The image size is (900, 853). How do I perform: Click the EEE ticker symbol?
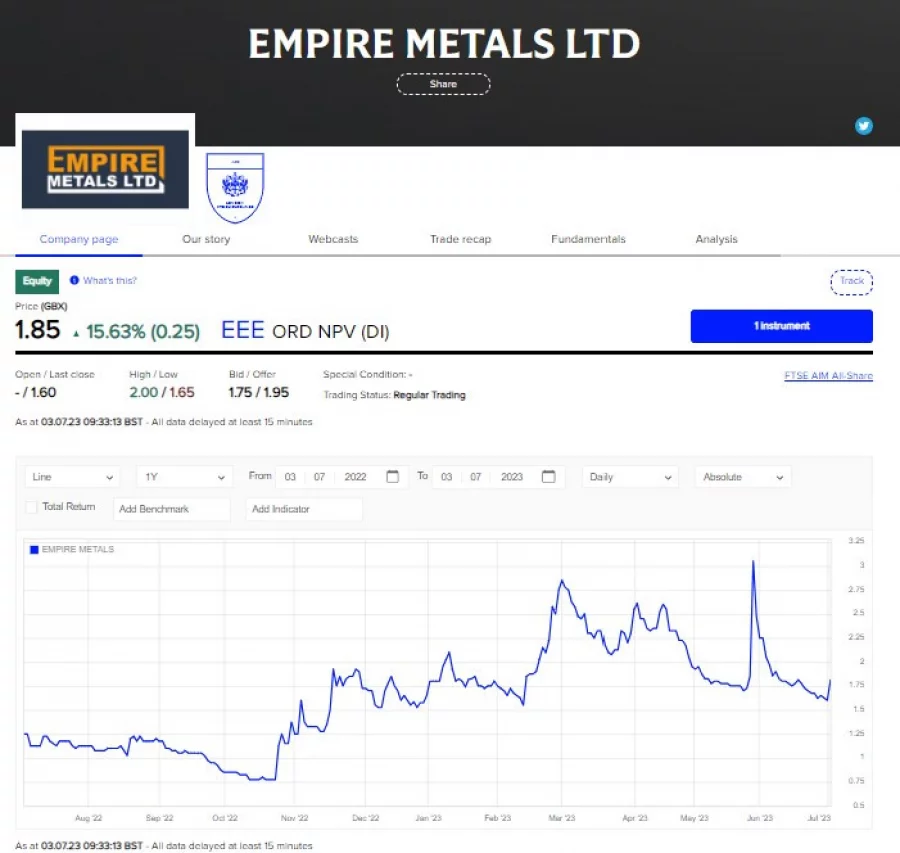(242, 331)
